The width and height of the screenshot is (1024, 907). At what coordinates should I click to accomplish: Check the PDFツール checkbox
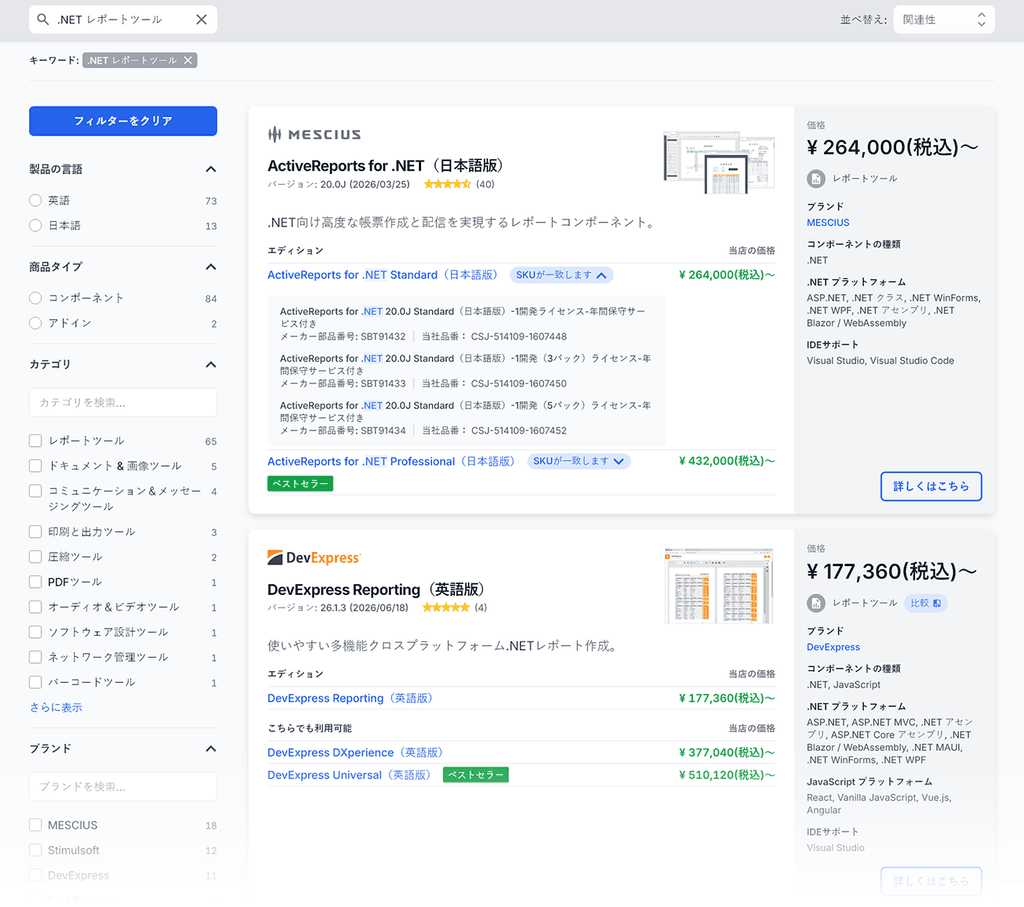click(35, 581)
